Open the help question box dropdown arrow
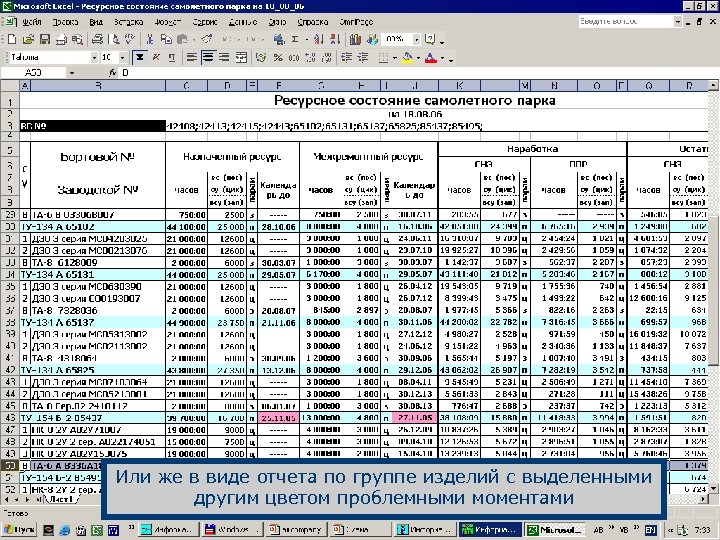The width and height of the screenshot is (720, 540). (678, 22)
